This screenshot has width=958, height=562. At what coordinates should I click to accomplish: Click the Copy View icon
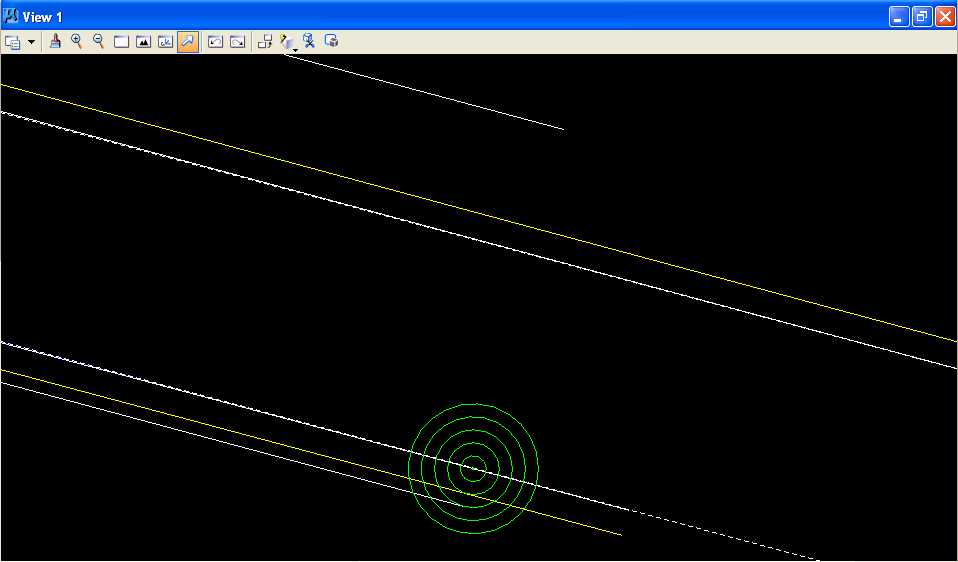[x=265, y=42]
